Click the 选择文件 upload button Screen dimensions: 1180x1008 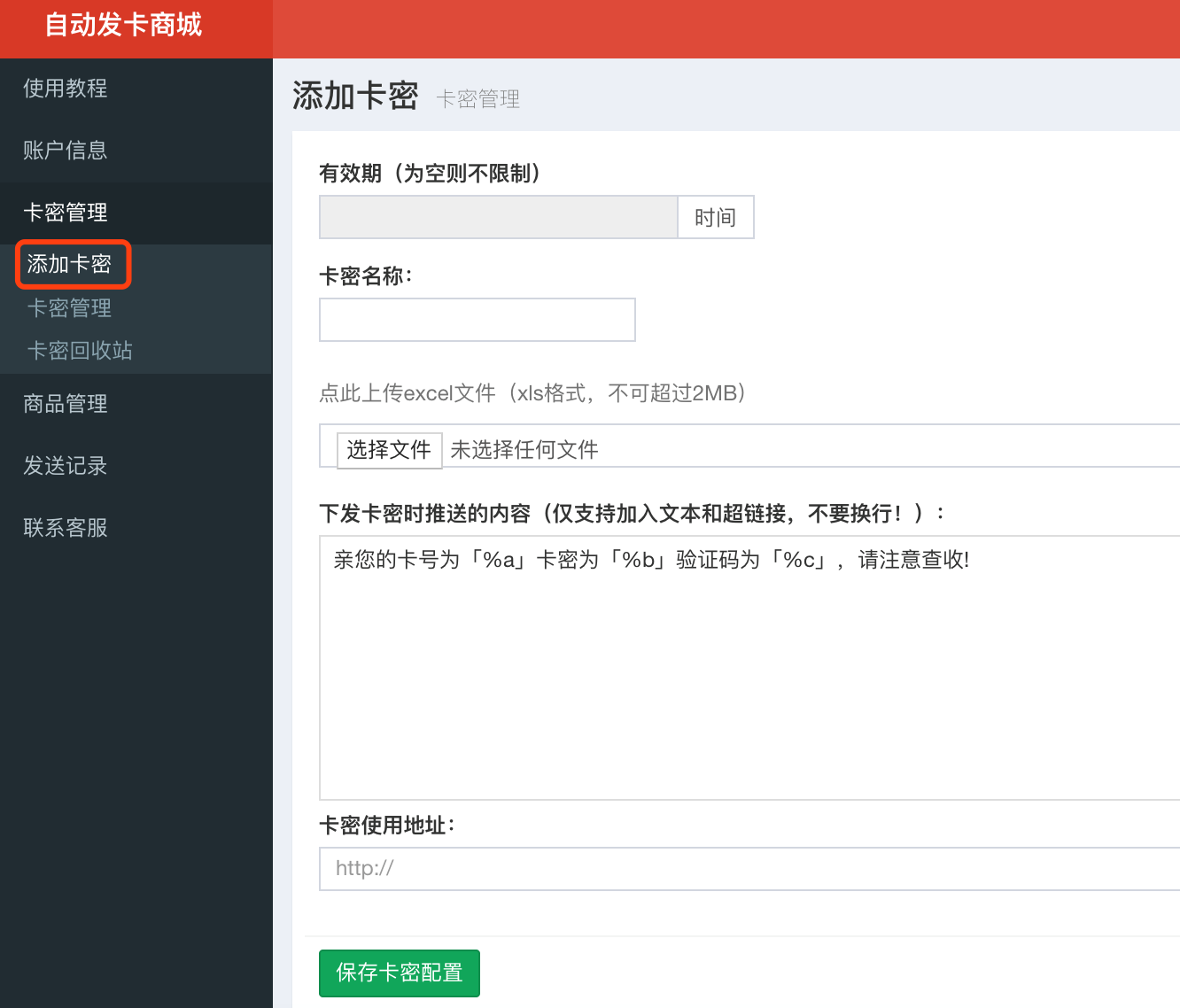[389, 450]
